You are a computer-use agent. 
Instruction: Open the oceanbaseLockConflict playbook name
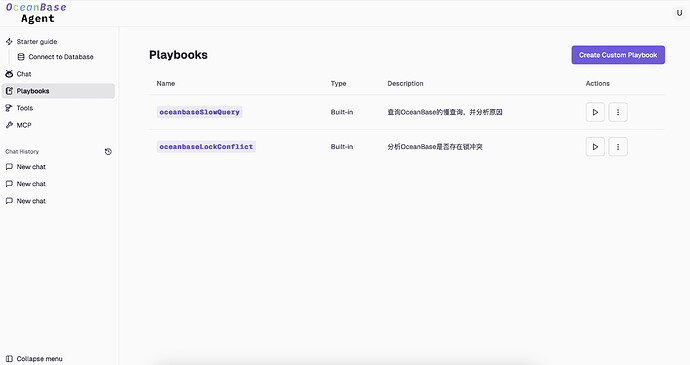click(x=206, y=147)
